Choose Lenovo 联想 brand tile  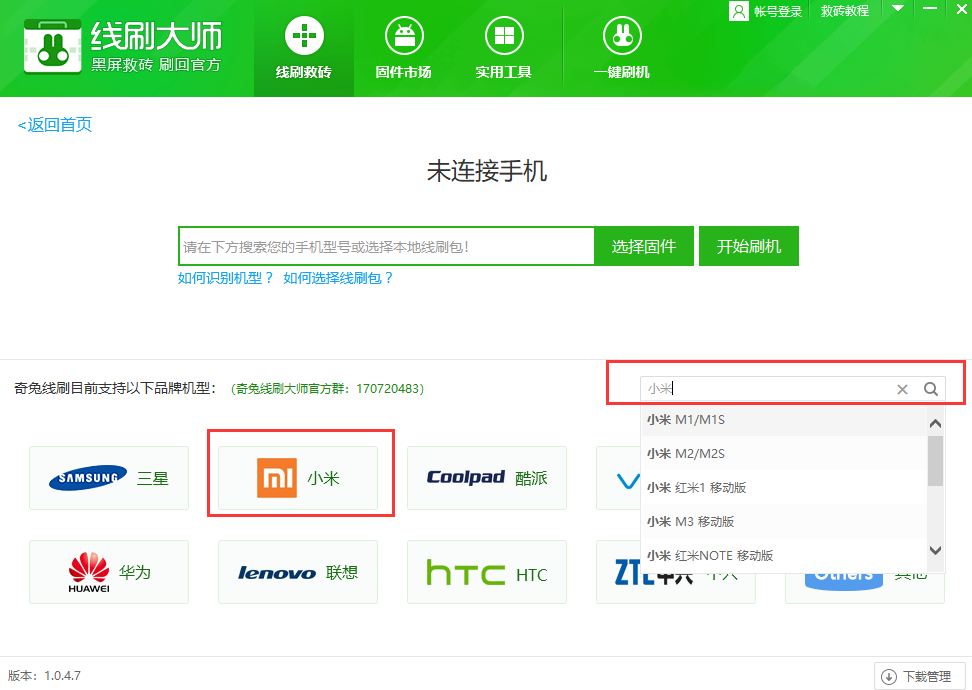point(298,572)
